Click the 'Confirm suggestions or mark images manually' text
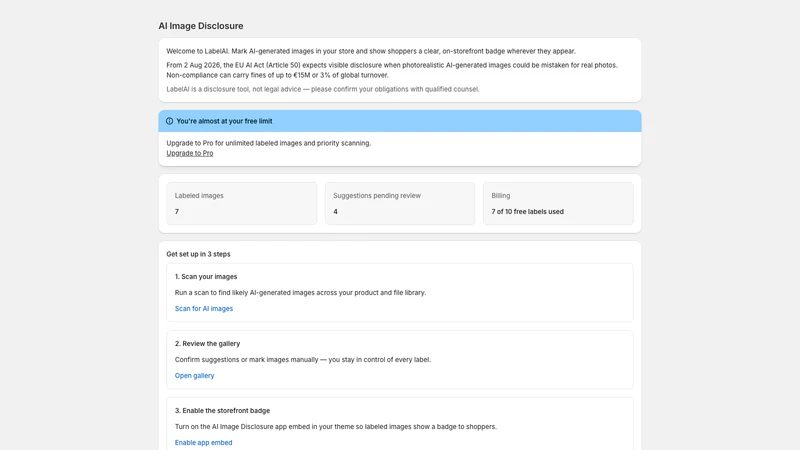 303,360
